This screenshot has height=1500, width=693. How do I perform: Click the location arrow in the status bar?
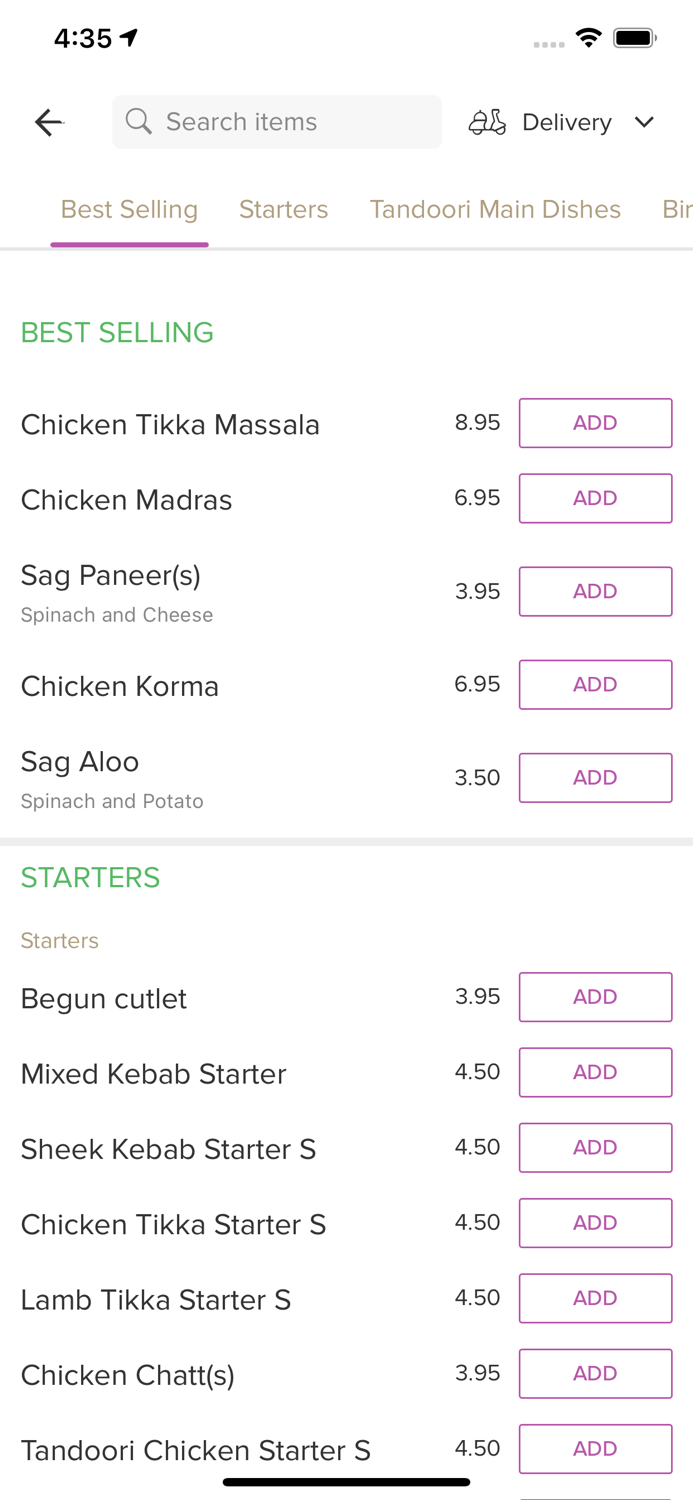128,36
